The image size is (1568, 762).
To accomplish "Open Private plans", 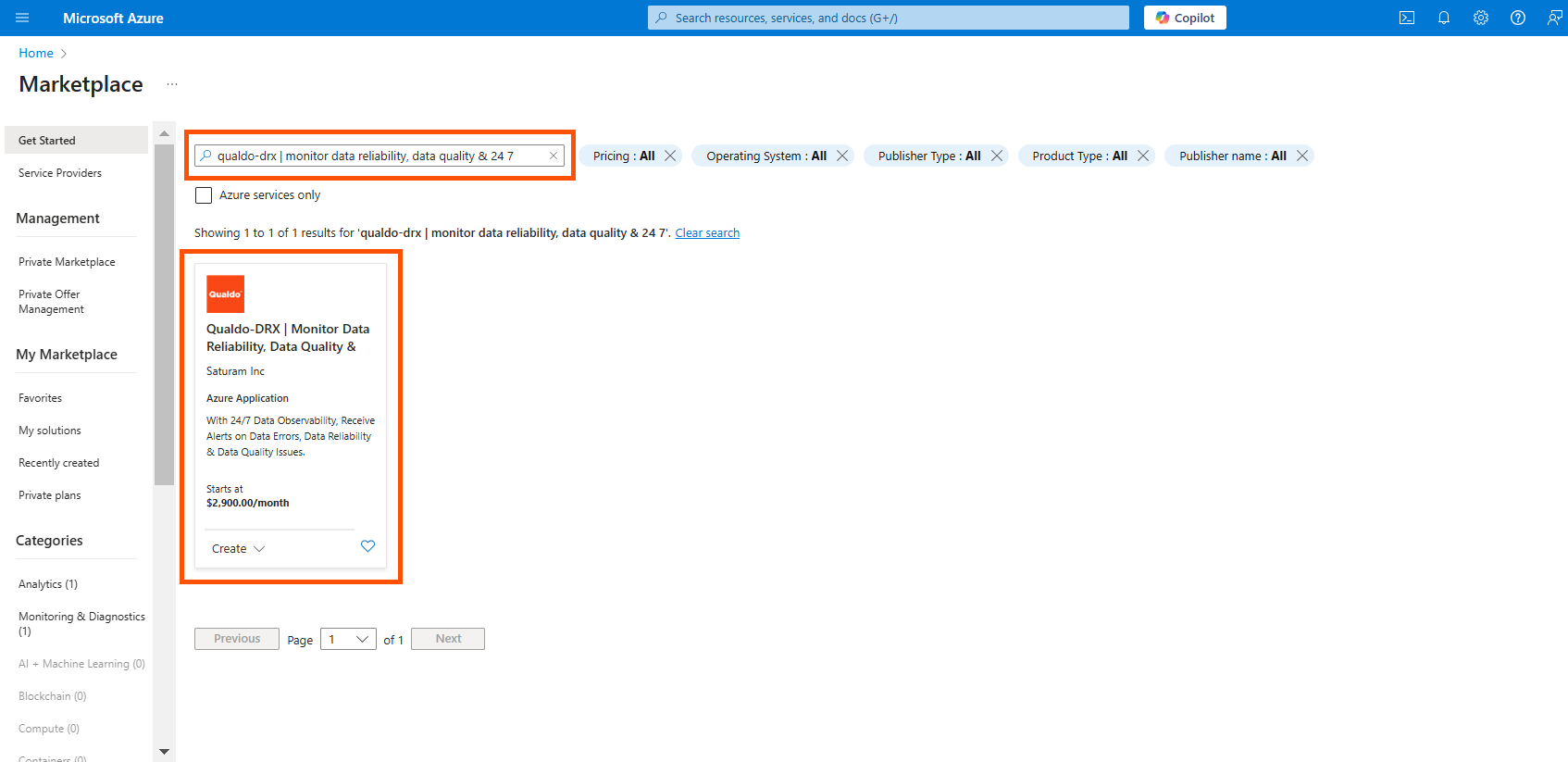I will [x=49, y=495].
